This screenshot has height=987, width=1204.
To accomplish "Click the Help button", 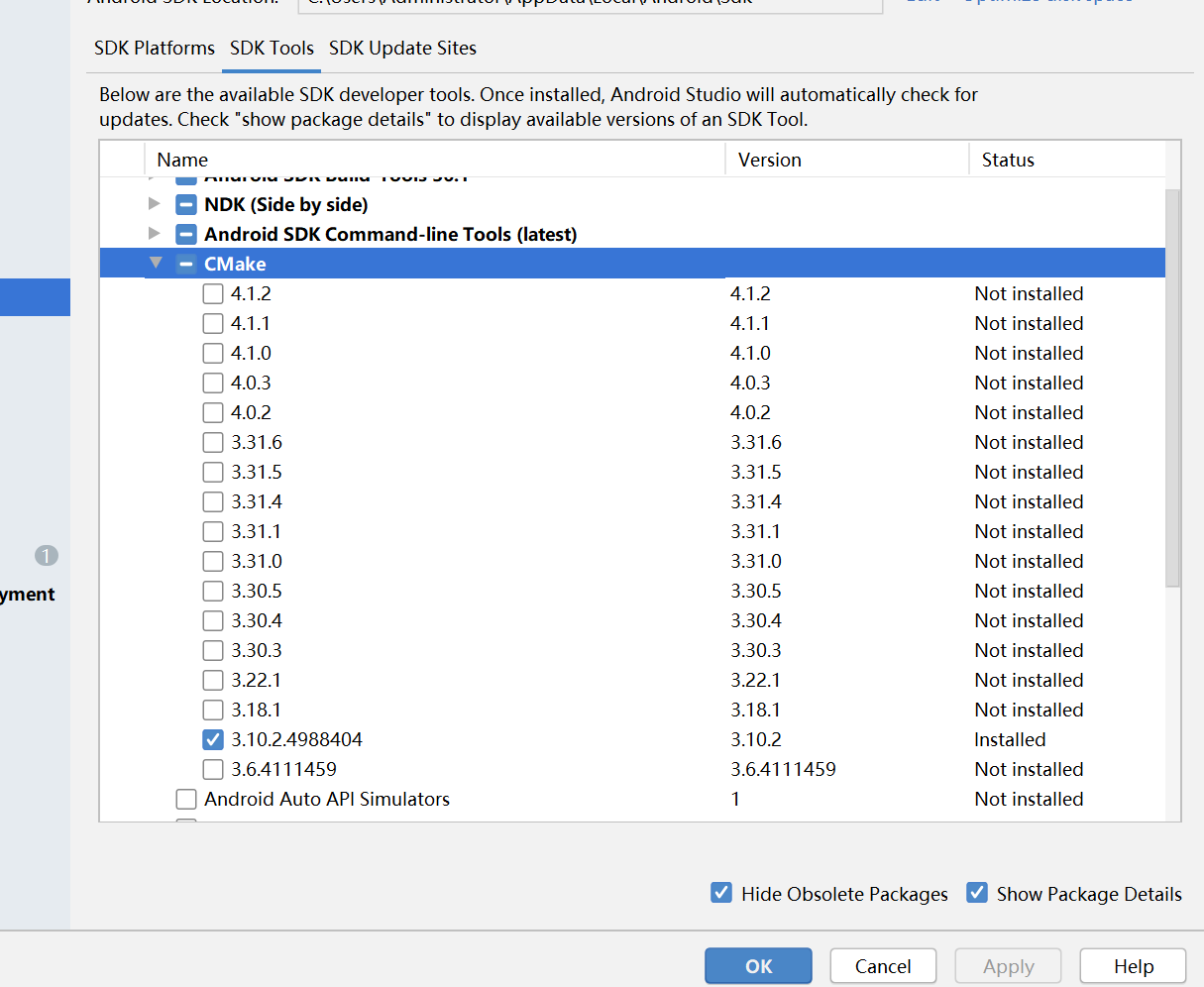I will (x=1133, y=966).
